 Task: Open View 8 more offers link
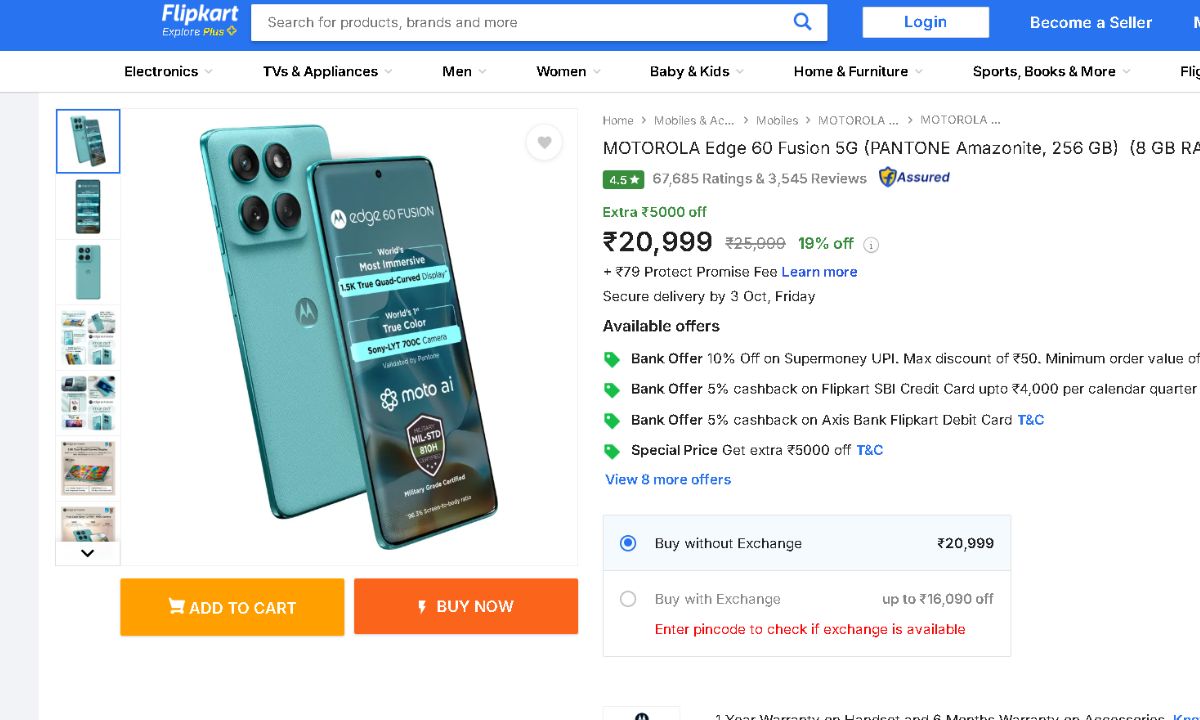tap(668, 480)
